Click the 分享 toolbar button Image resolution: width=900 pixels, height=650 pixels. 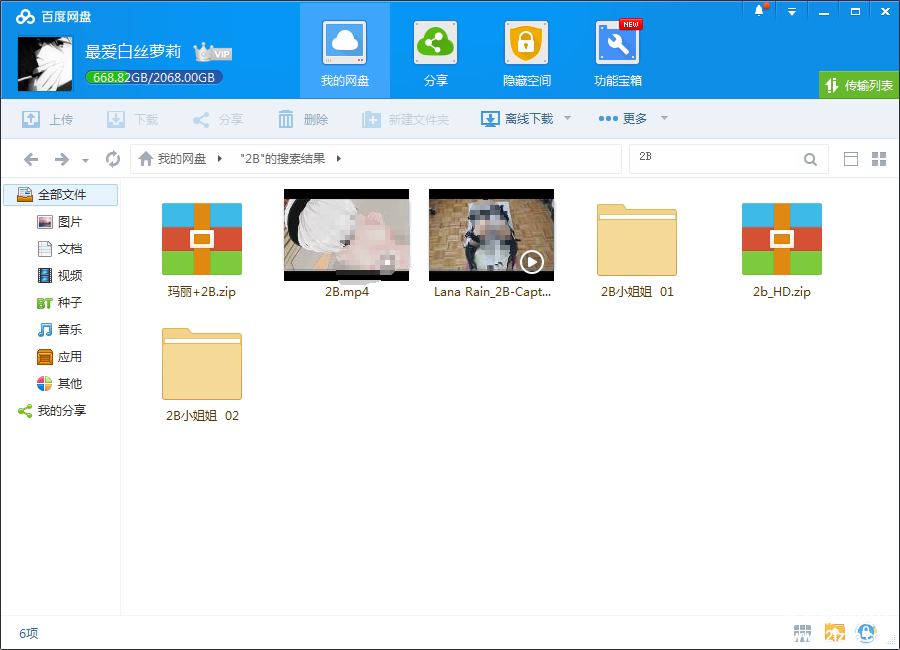click(218, 119)
